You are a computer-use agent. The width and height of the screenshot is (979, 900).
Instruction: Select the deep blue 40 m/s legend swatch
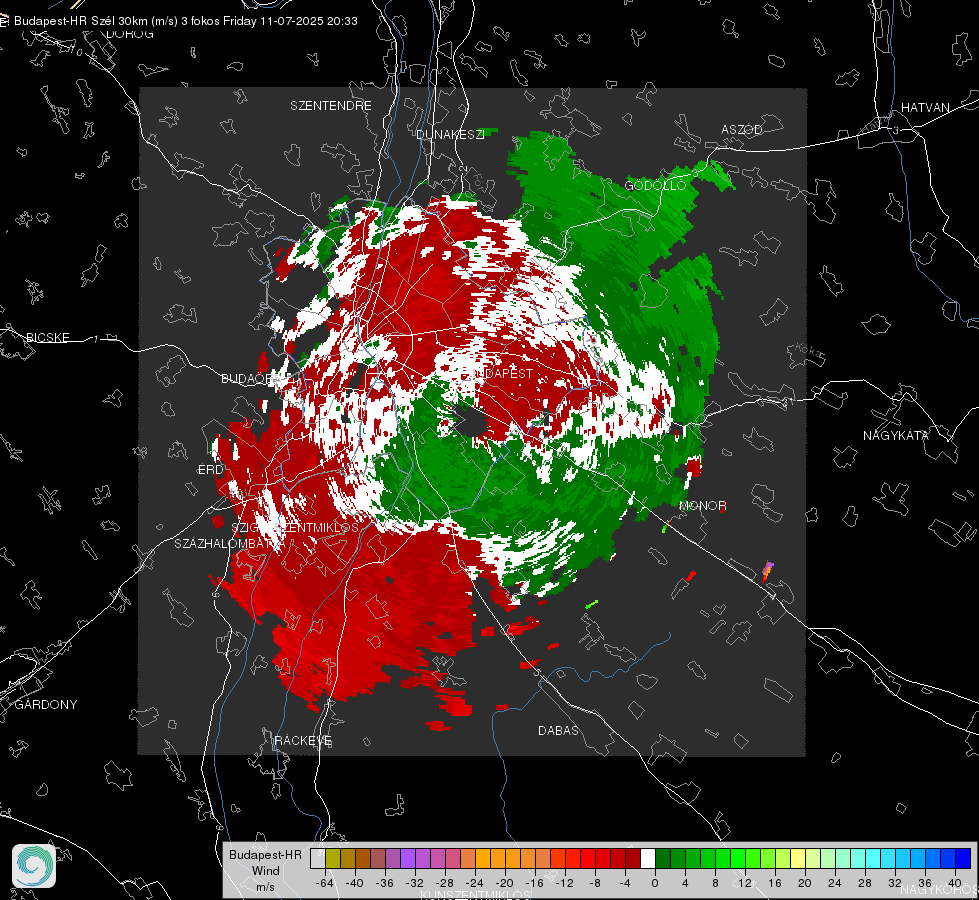(963, 858)
